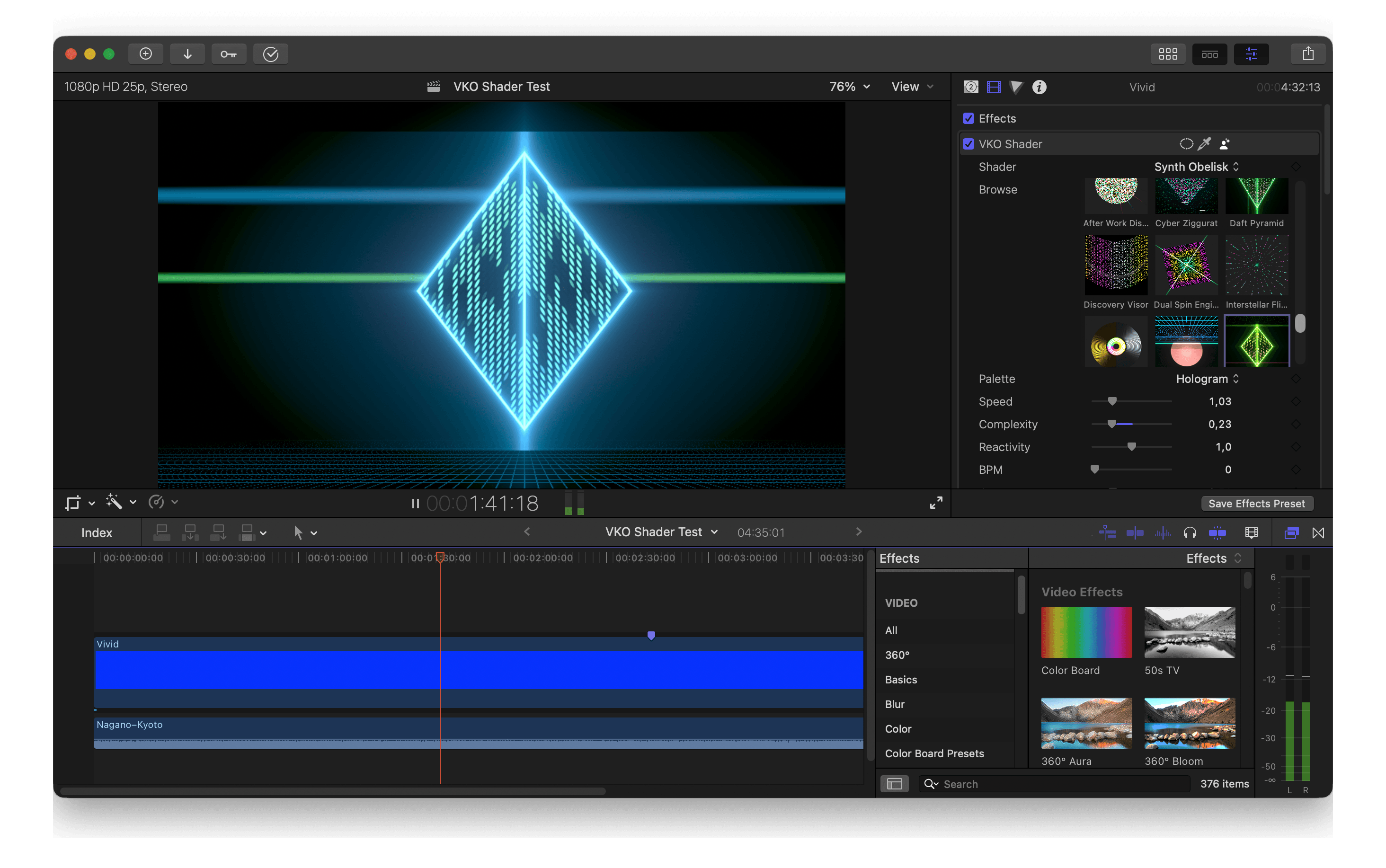The image size is (1386, 868).
Task: Uncheck the Effects checkbox
Action: click(x=968, y=118)
